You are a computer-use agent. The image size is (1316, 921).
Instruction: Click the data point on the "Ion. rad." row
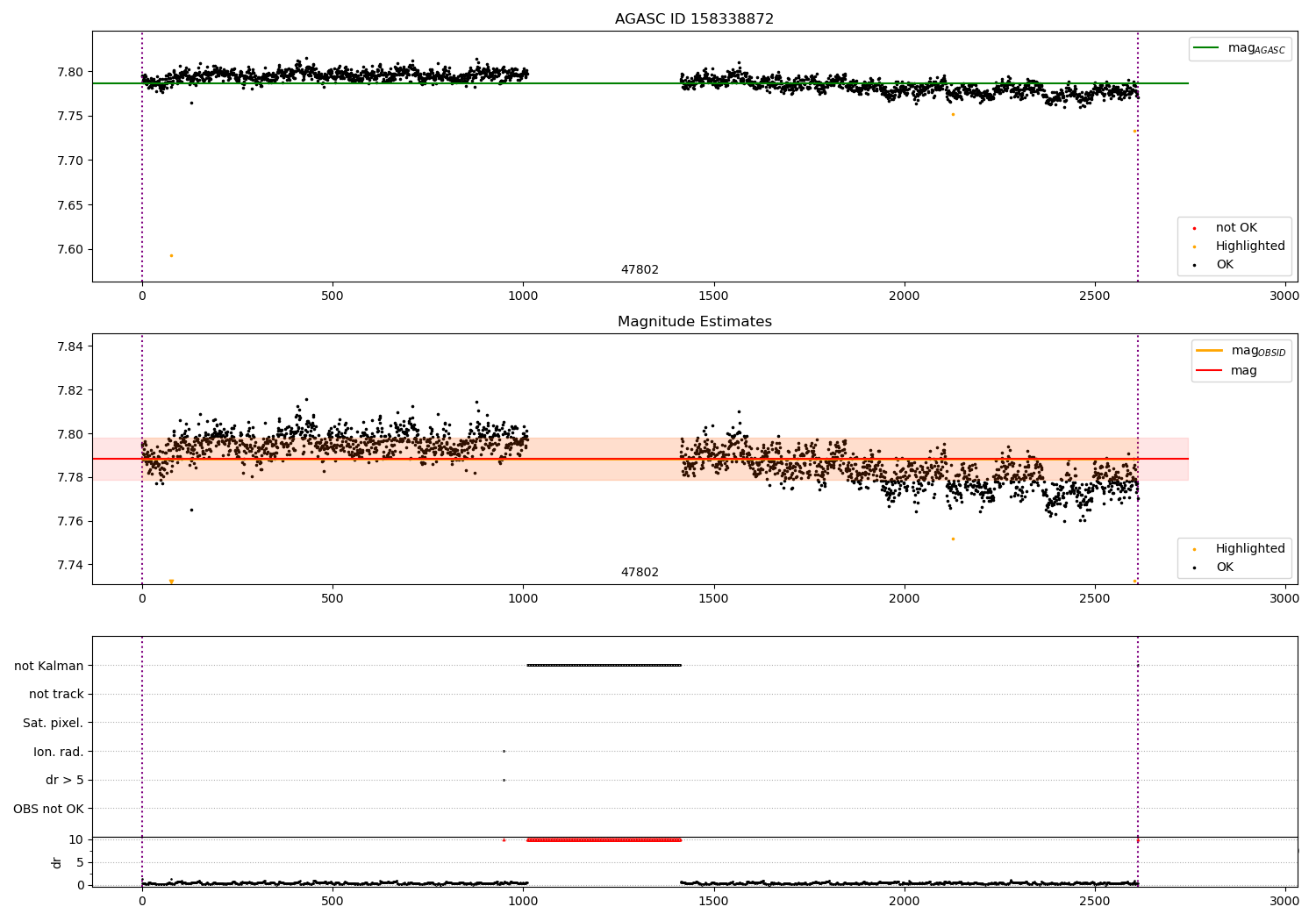click(504, 751)
